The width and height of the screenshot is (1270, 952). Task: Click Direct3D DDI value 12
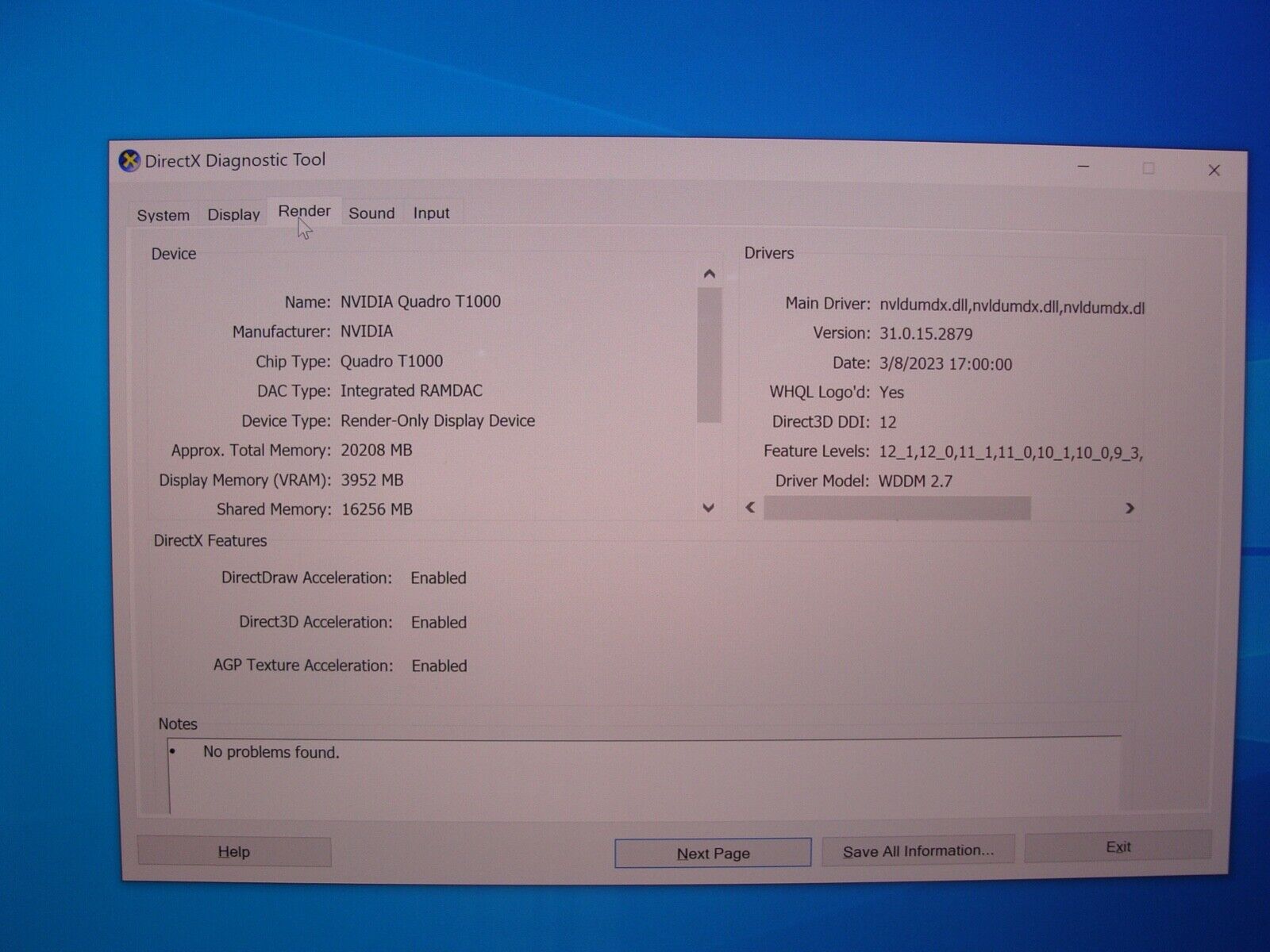(x=887, y=422)
